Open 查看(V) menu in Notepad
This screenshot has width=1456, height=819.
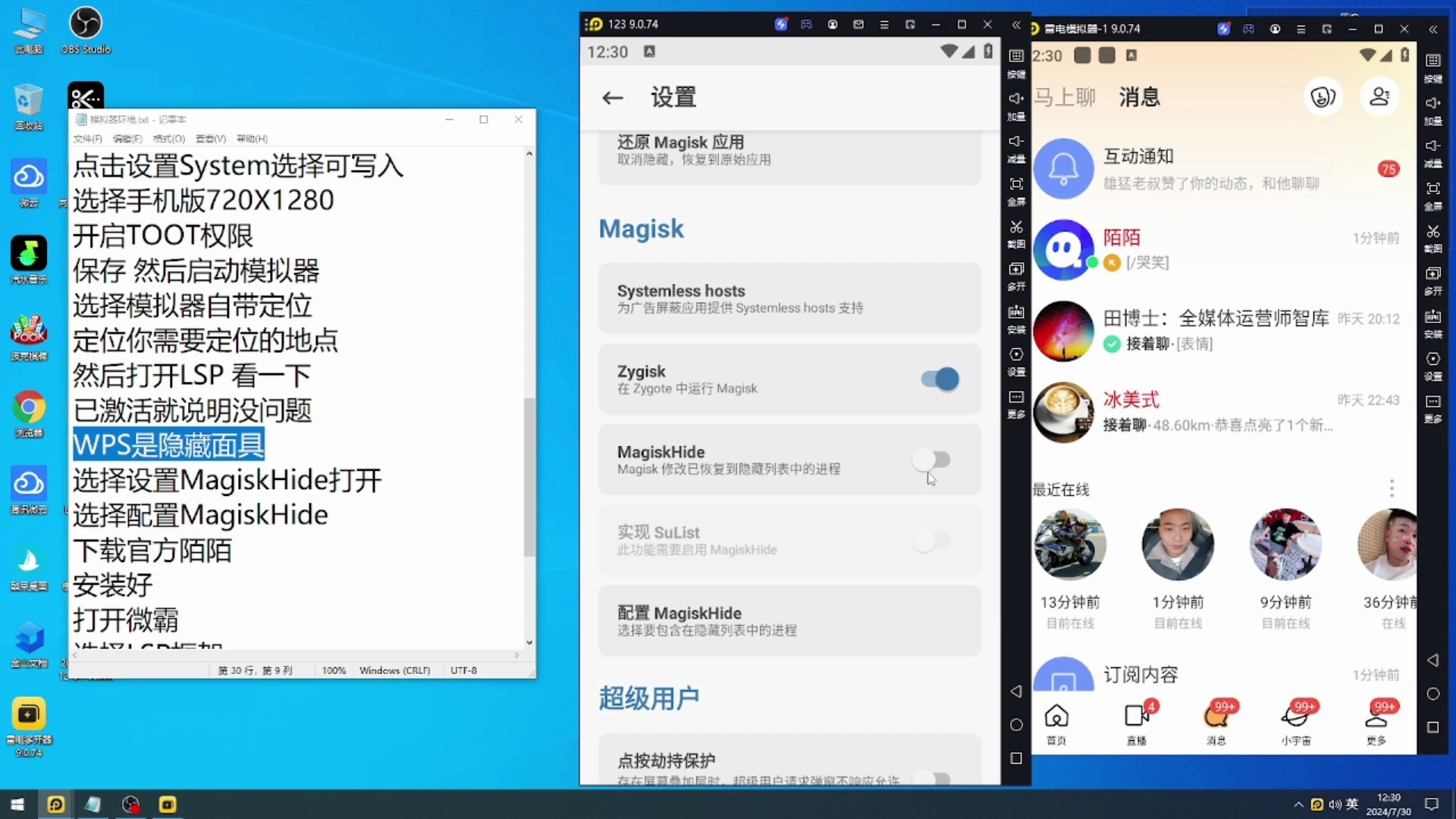[x=211, y=139]
